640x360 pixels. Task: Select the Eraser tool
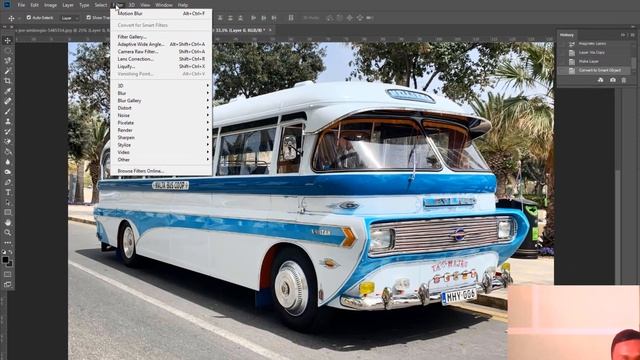point(8,141)
